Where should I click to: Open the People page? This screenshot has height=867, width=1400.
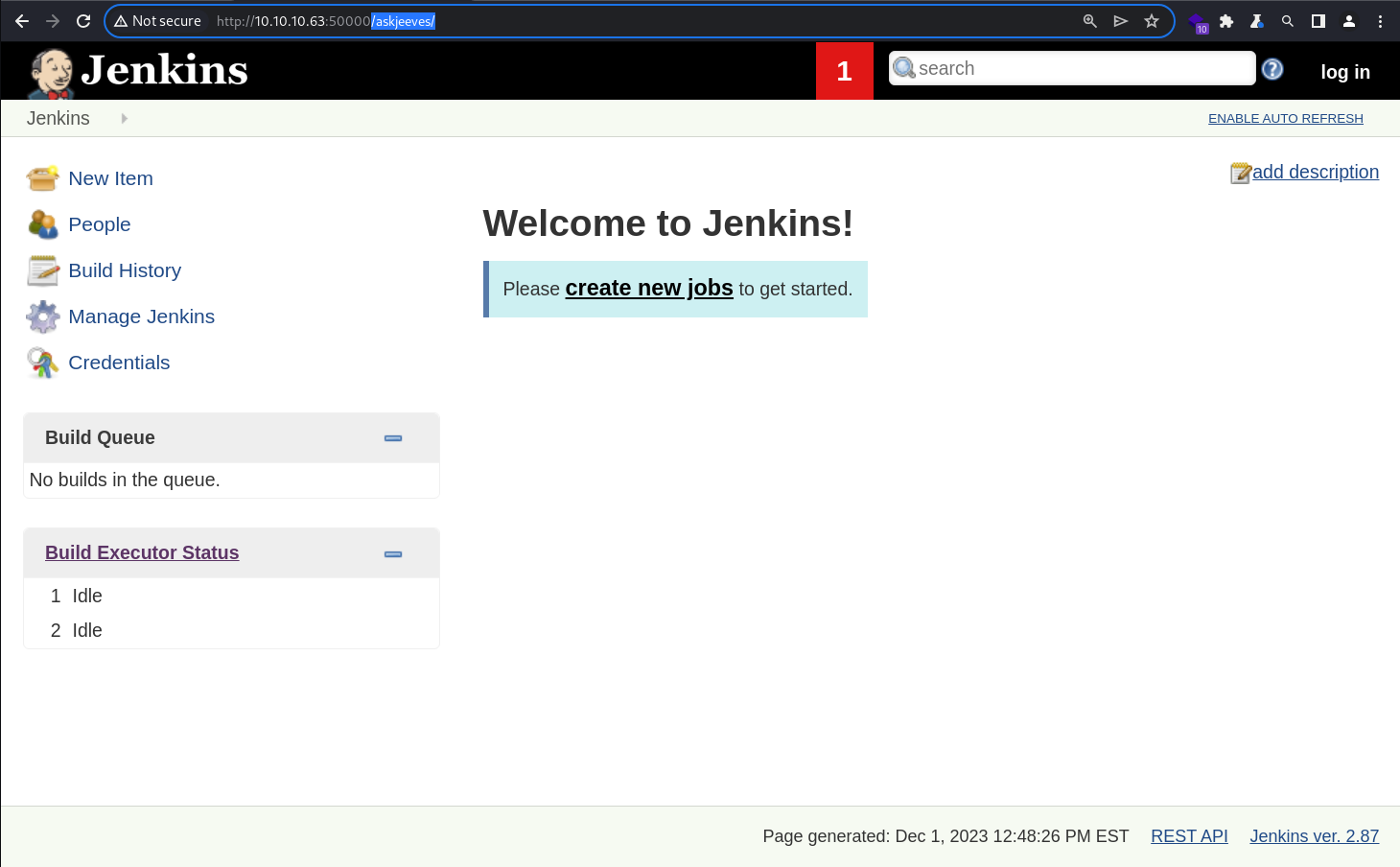[100, 224]
